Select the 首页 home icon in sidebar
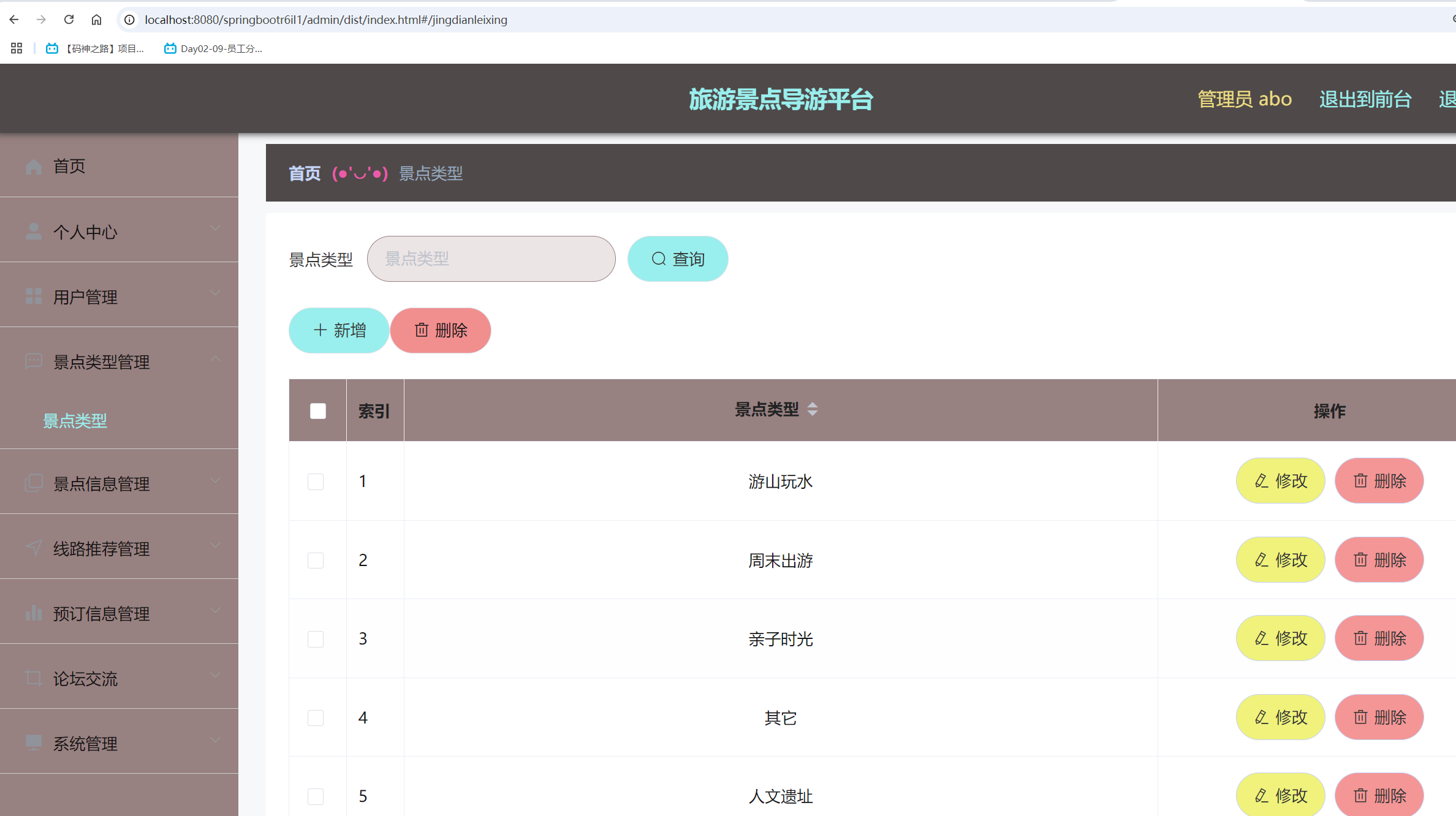This screenshot has width=1456, height=816. click(33, 165)
